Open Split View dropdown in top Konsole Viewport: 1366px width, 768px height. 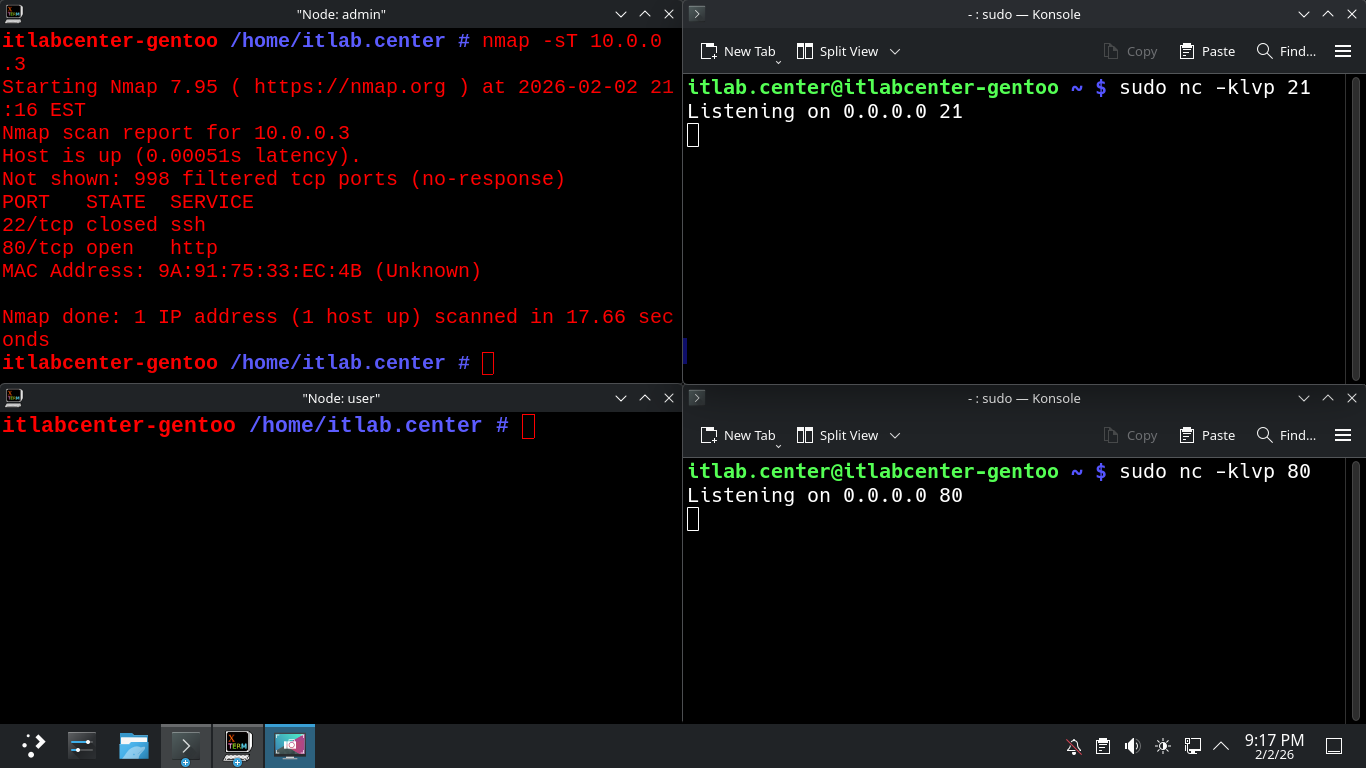tap(895, 51)
